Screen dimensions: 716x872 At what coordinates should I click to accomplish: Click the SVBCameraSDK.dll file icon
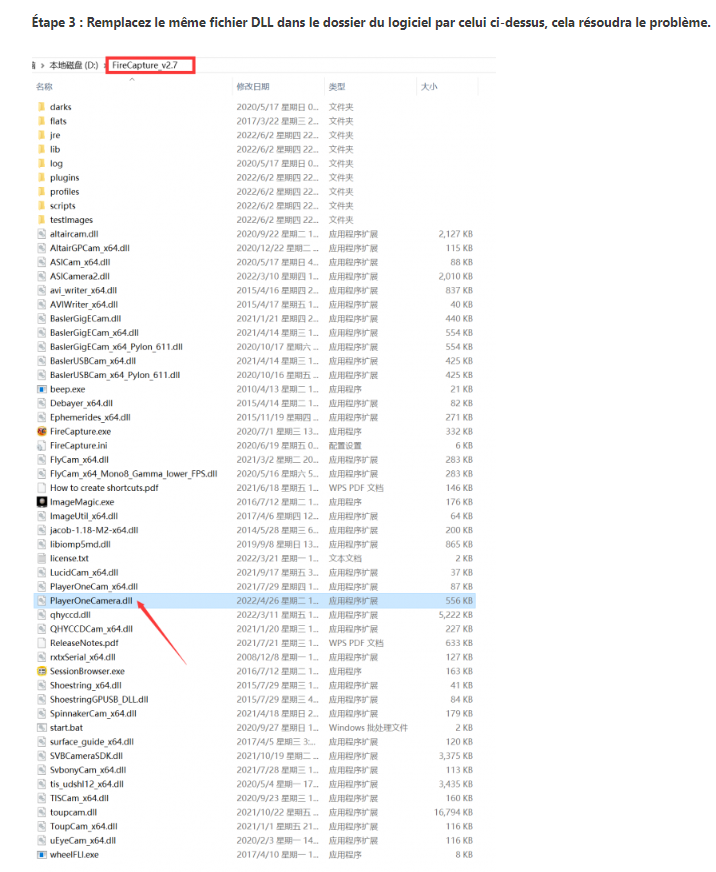tap(42, 756)
